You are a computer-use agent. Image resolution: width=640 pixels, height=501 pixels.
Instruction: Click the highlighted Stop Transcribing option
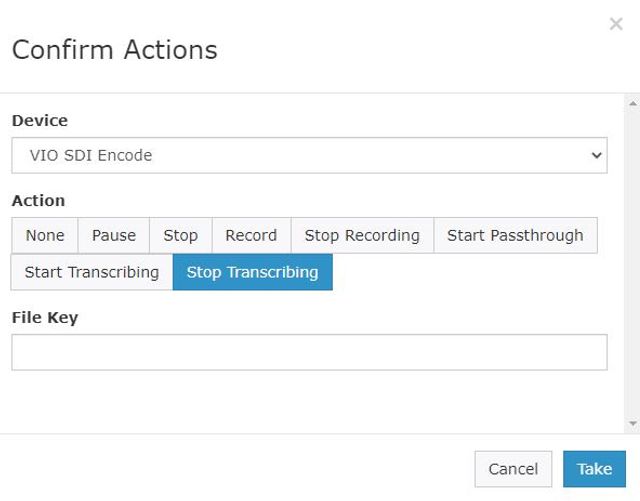[252, 272]
